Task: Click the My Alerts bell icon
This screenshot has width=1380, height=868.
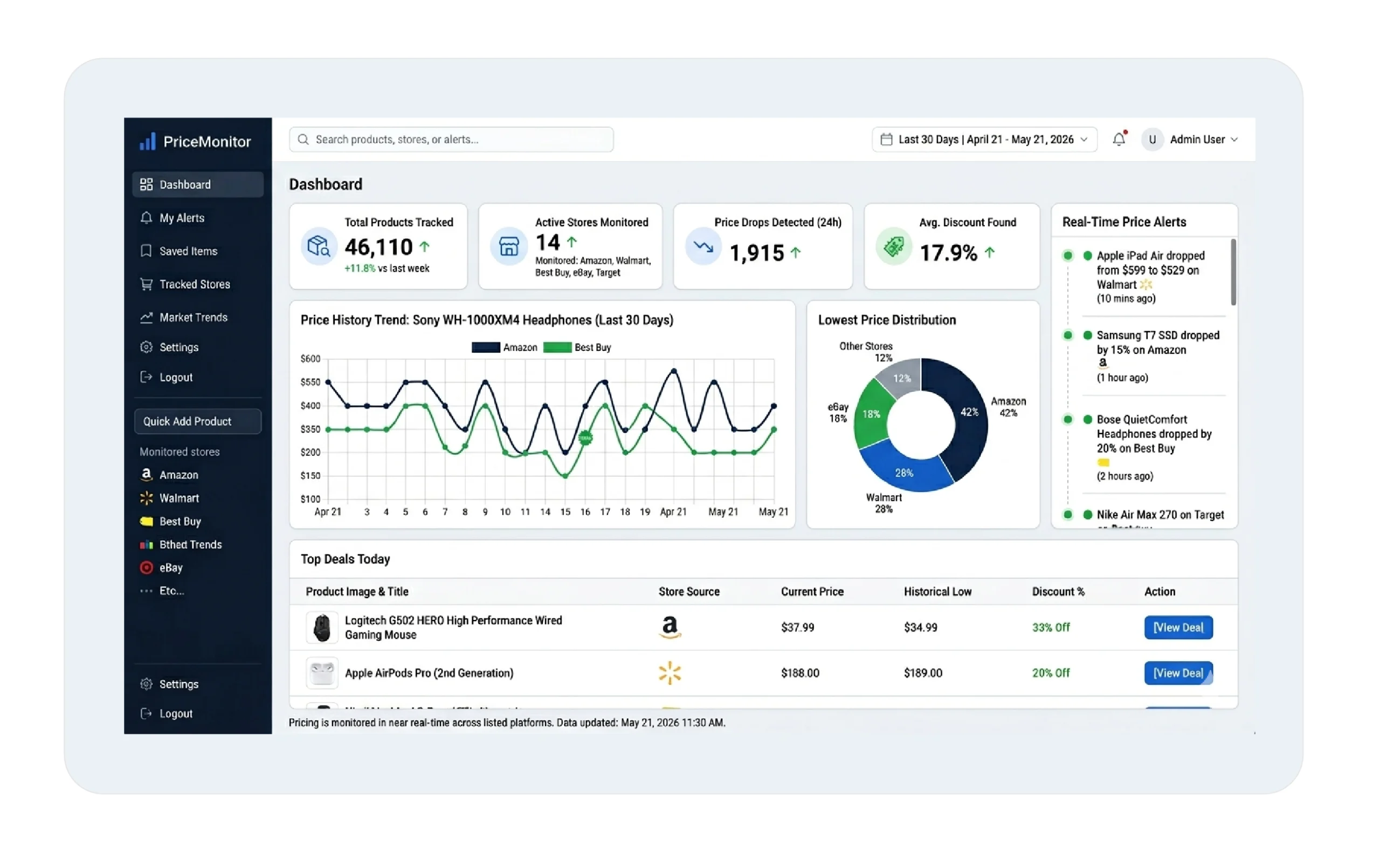Action: pos(146,218)
